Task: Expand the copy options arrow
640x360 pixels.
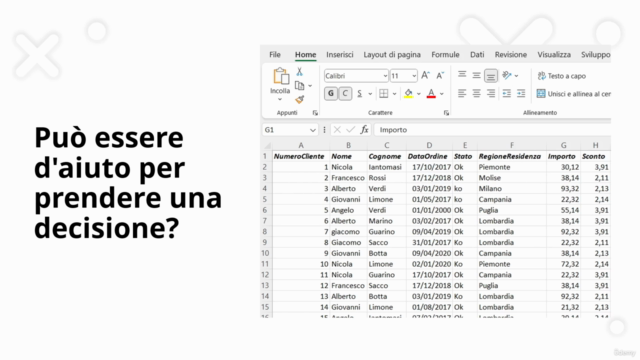Action: pyautogui.click(x=310, y=86)
